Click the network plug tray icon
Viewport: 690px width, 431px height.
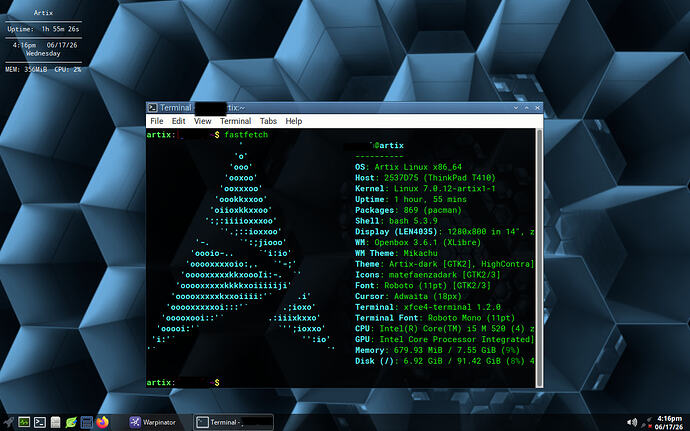pos(649,423)
